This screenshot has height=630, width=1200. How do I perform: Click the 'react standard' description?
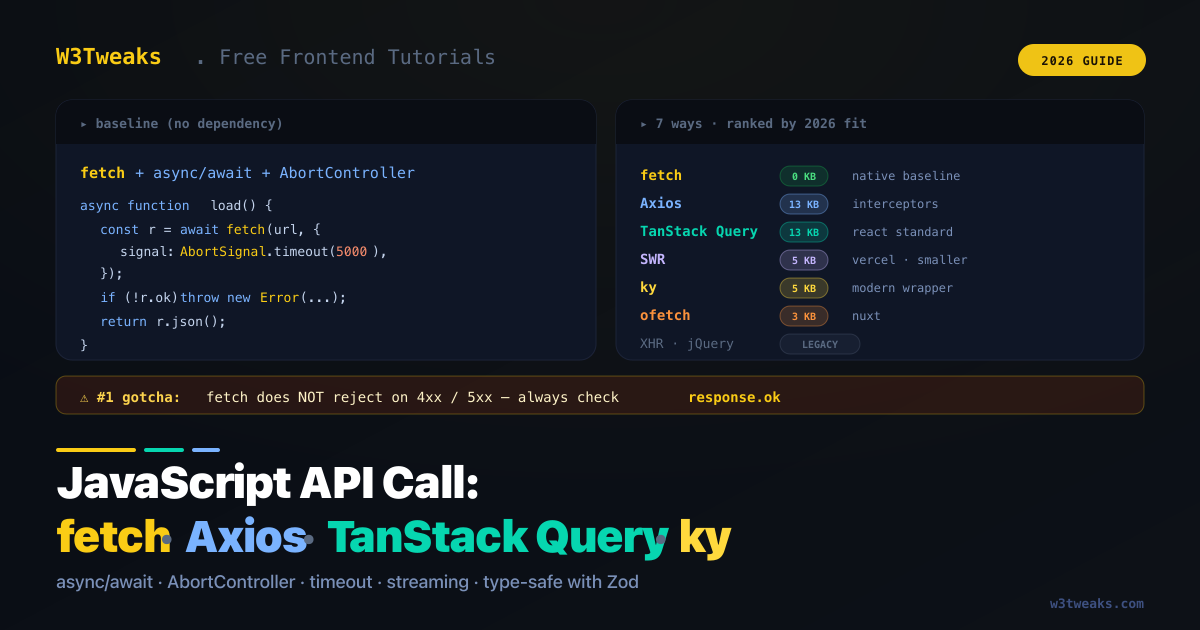tap(902, 232)
